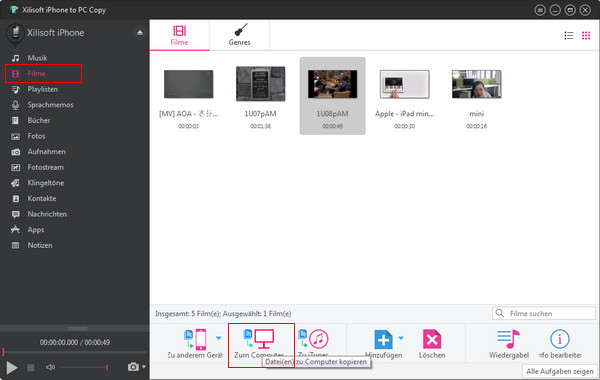The height and width of the screenshot is (380, 600).
Task: Click the playback progress bar
Action: tap(75, 352)
